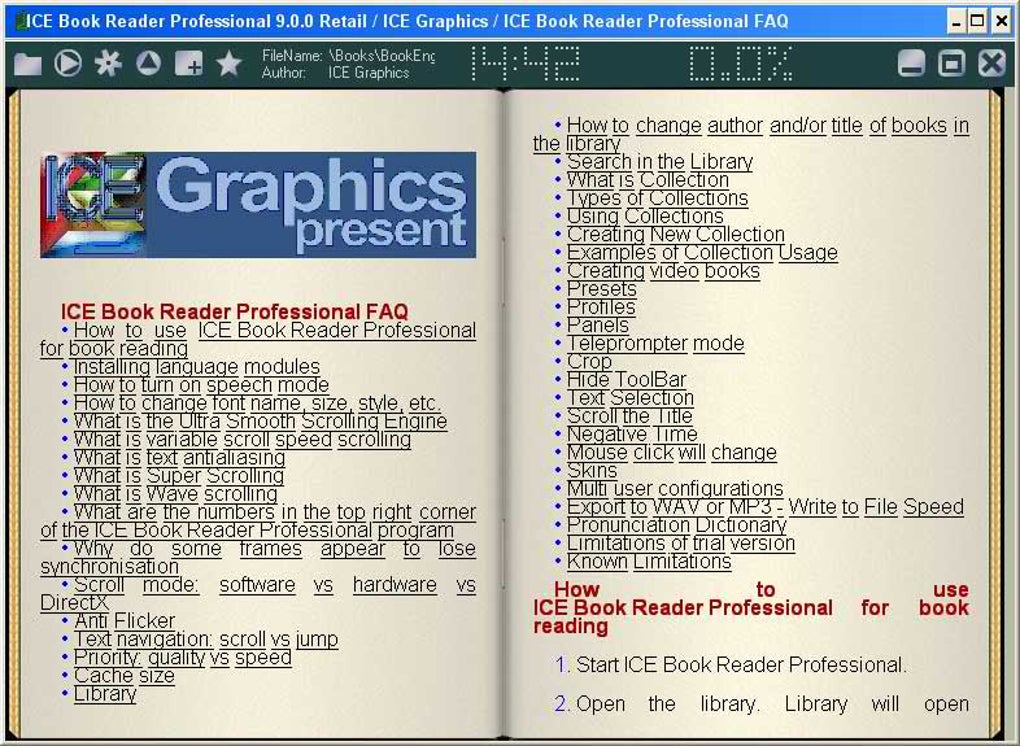Click the skin close X button

[992, 64]
